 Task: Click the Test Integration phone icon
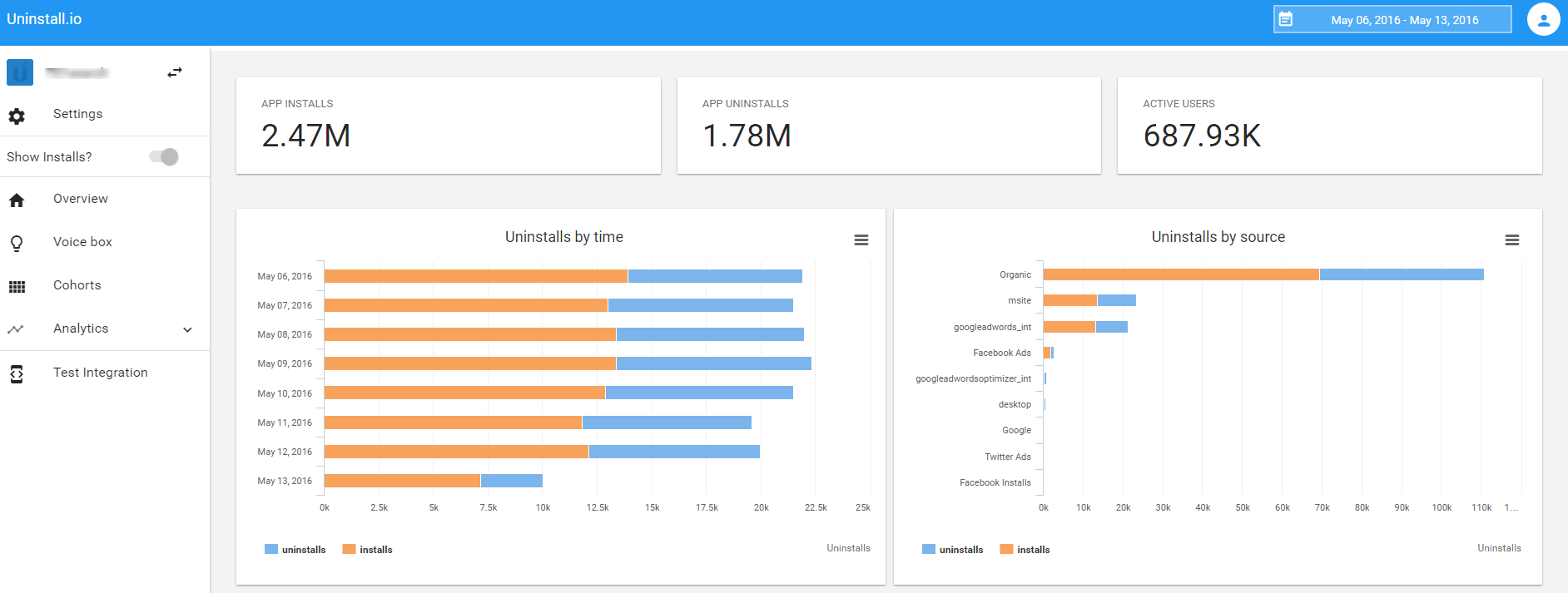[17, 374]
